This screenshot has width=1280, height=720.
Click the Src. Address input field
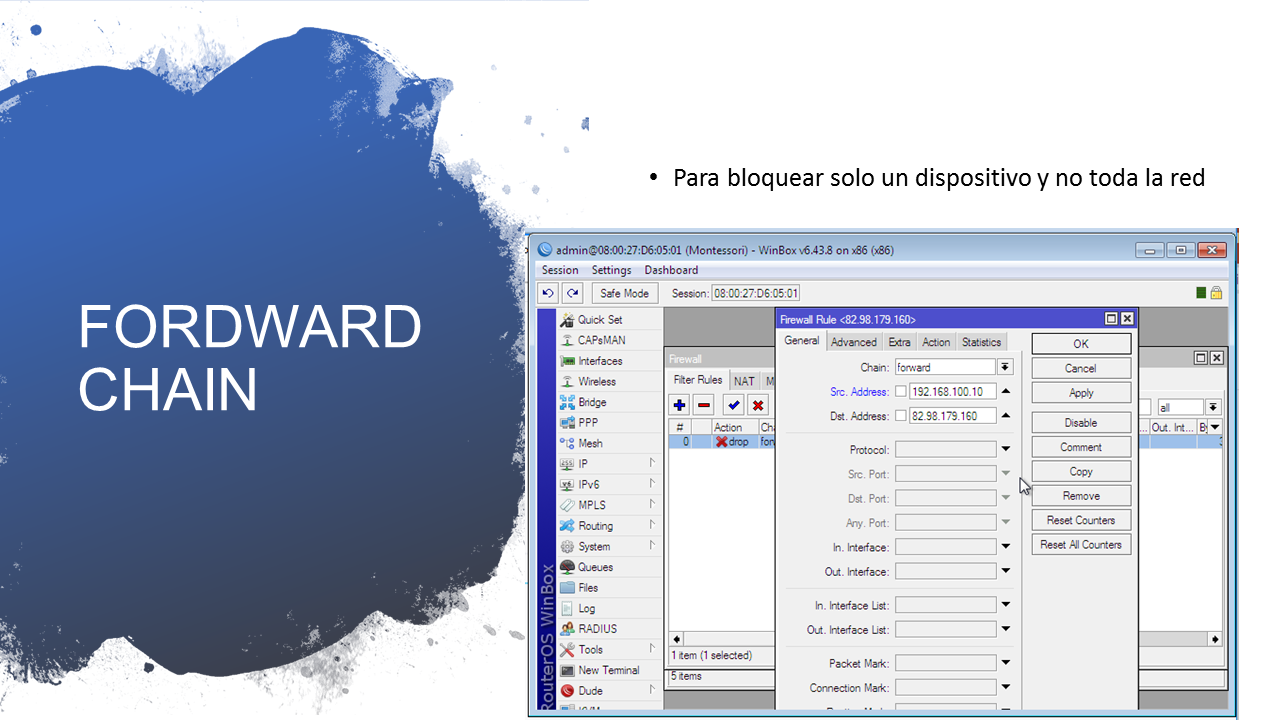[x=952, y=392]
